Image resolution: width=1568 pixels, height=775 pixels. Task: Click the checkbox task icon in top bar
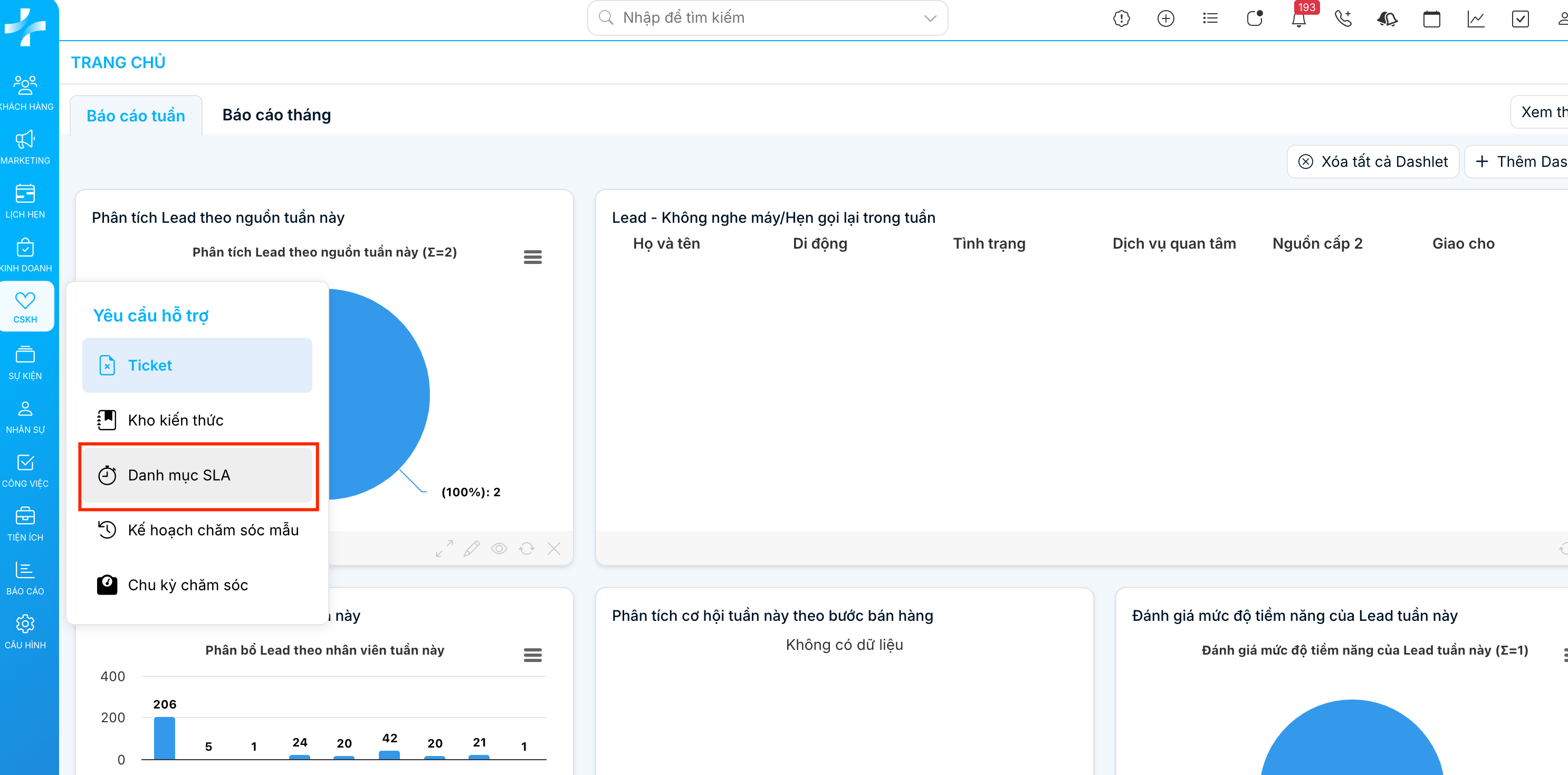click(x=1520, y=19)
